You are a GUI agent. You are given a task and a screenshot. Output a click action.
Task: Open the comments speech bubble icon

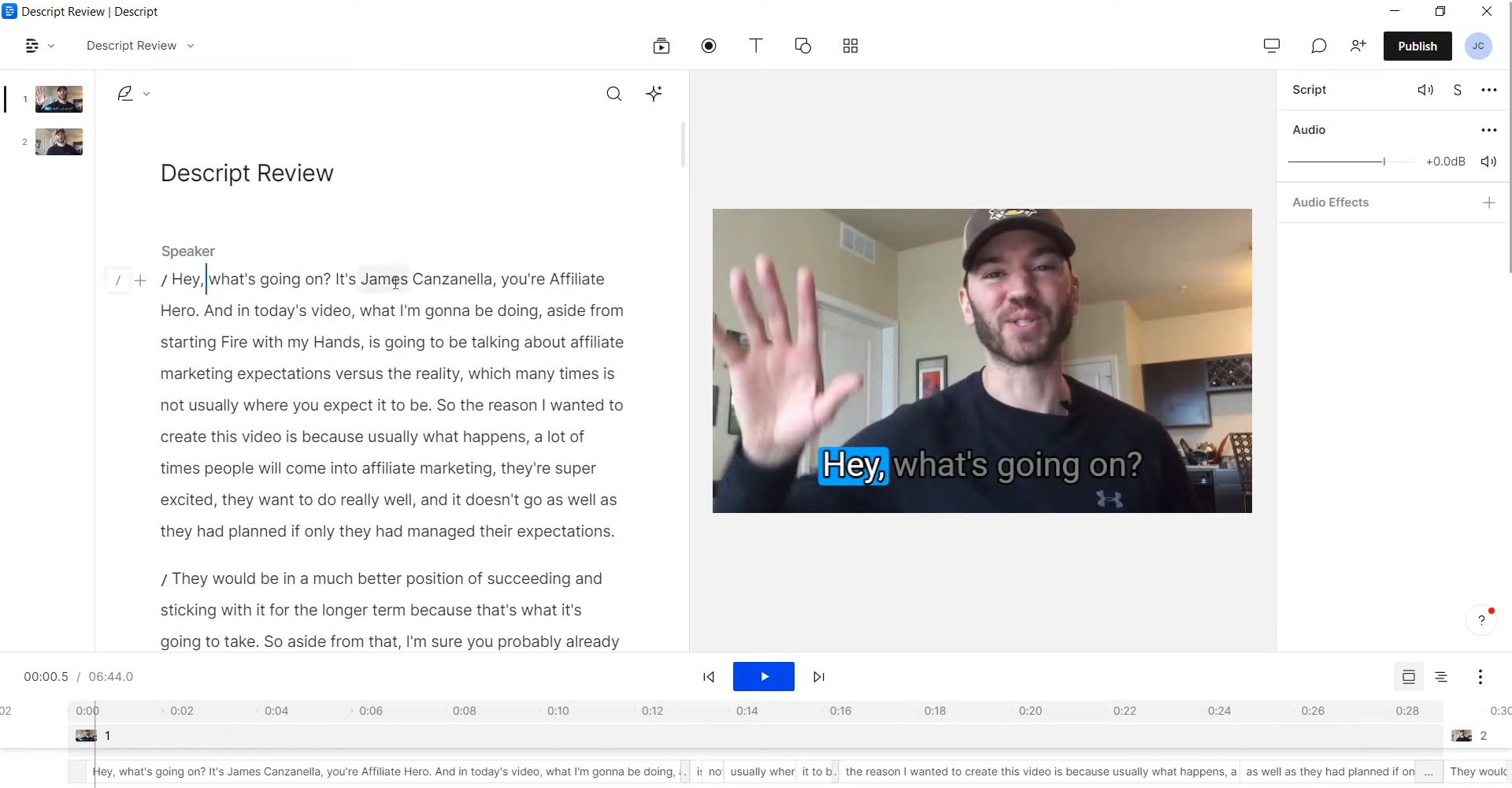[x=1319, y=46]
